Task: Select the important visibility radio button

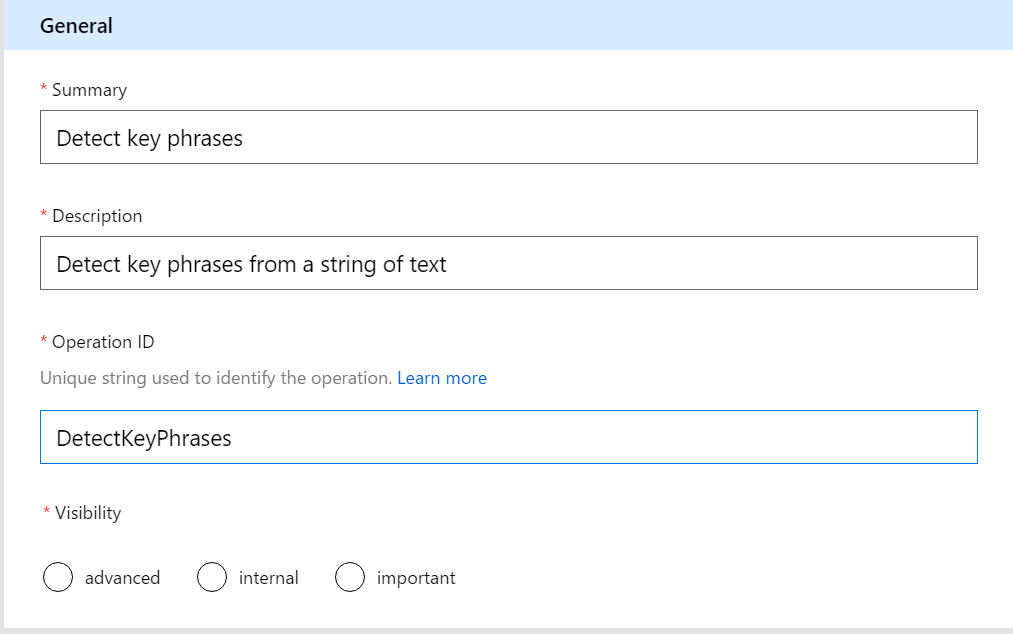Action: (350, 577)
